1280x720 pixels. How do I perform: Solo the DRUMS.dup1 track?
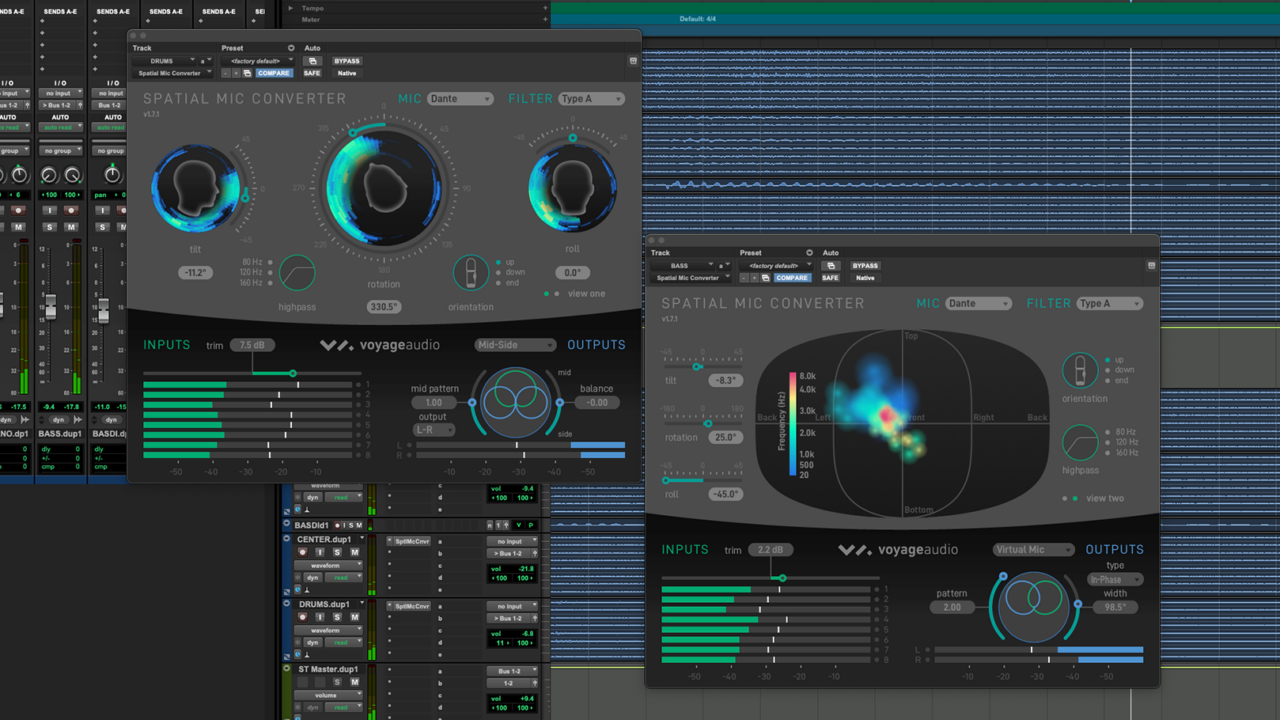(337, 617)
